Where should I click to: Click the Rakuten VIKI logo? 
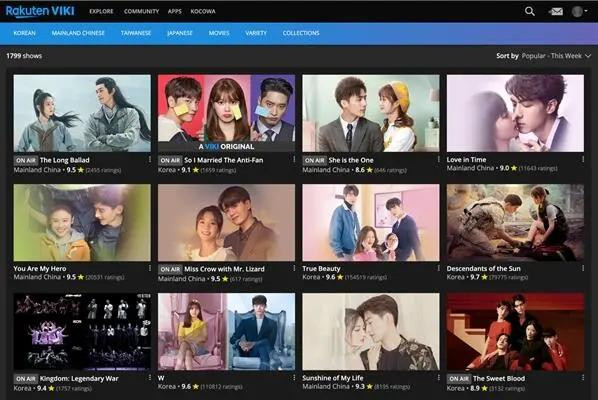(40, 11)
